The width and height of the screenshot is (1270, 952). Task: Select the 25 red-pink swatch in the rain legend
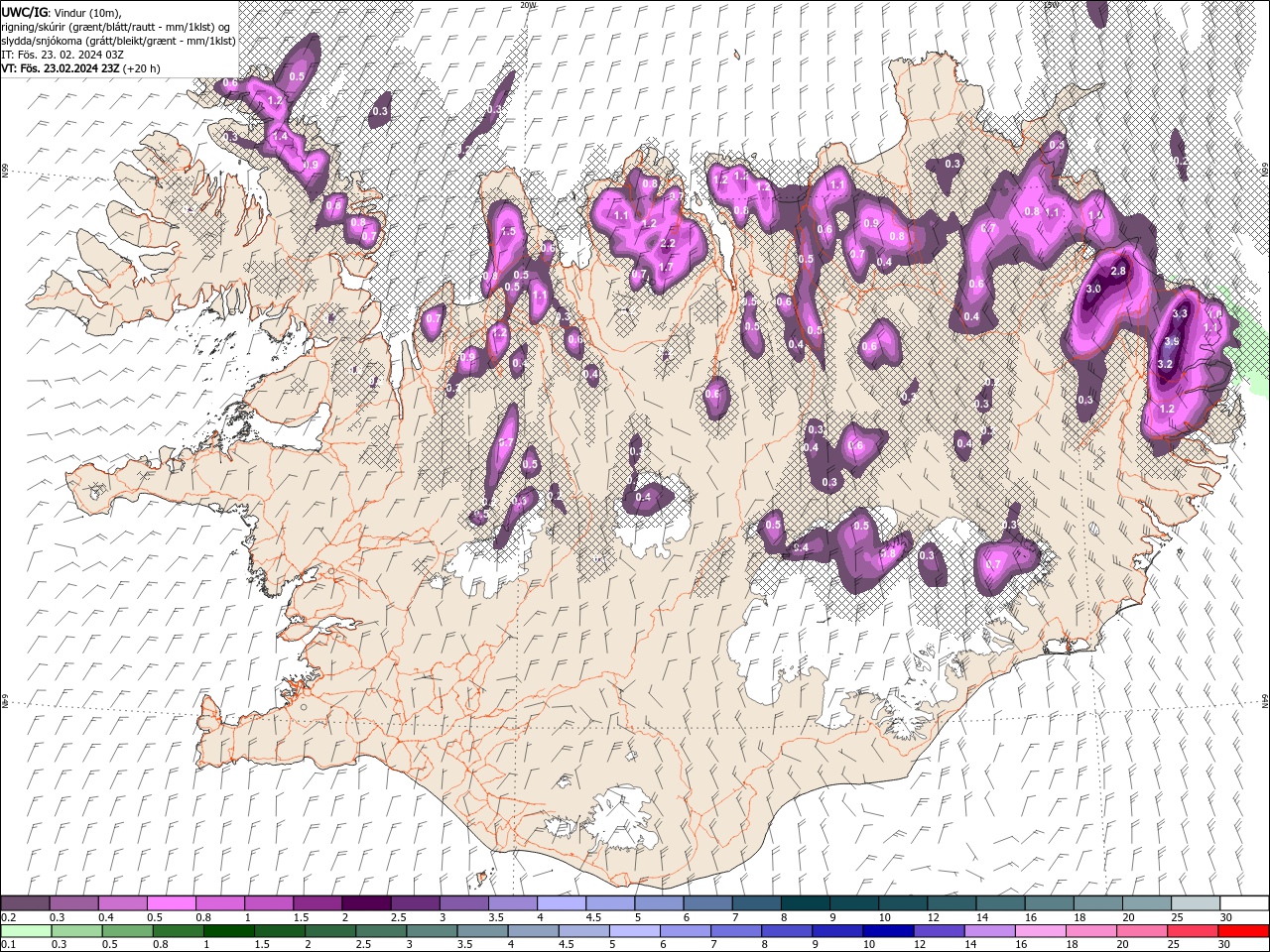(1192, 931)
